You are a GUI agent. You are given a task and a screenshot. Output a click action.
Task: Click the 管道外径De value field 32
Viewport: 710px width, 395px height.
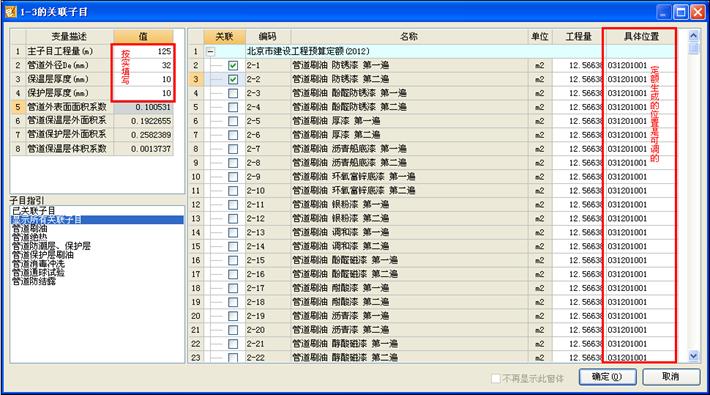tap(143, 65)
